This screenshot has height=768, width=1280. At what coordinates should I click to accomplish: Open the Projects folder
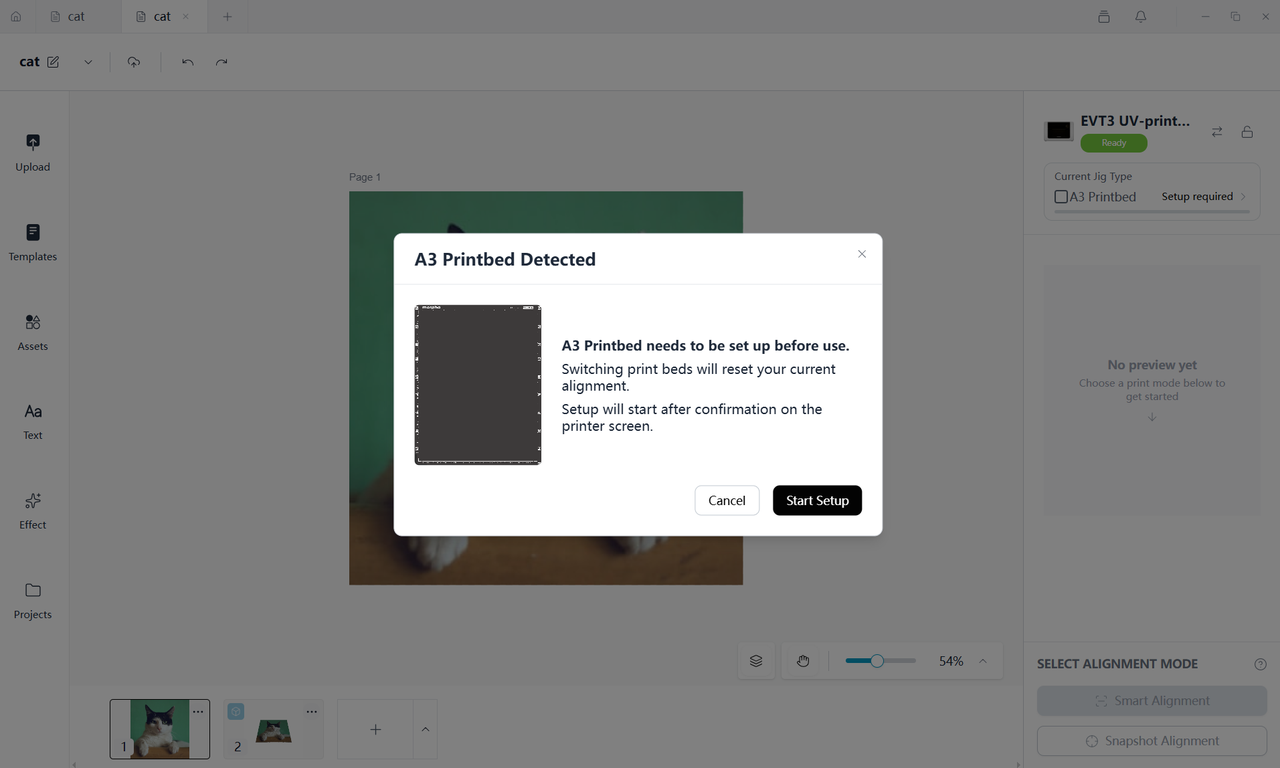pos(33,601)
